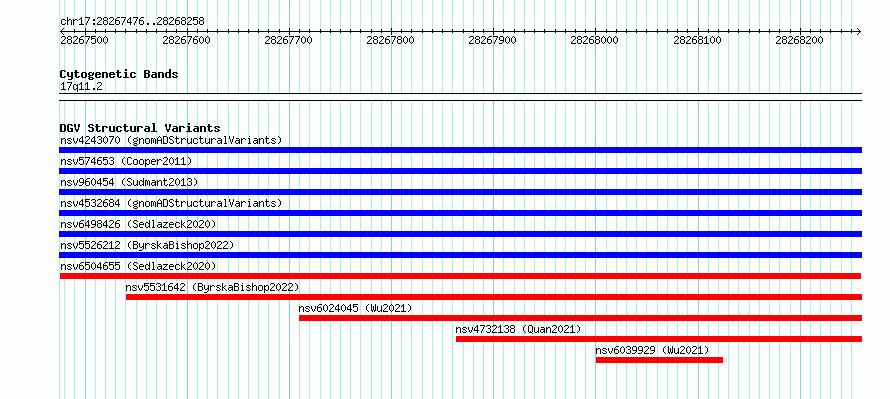This screenshot has width=890, height=399.
Task: Click ruler position 28267700
Action: [x=288, y=40]
